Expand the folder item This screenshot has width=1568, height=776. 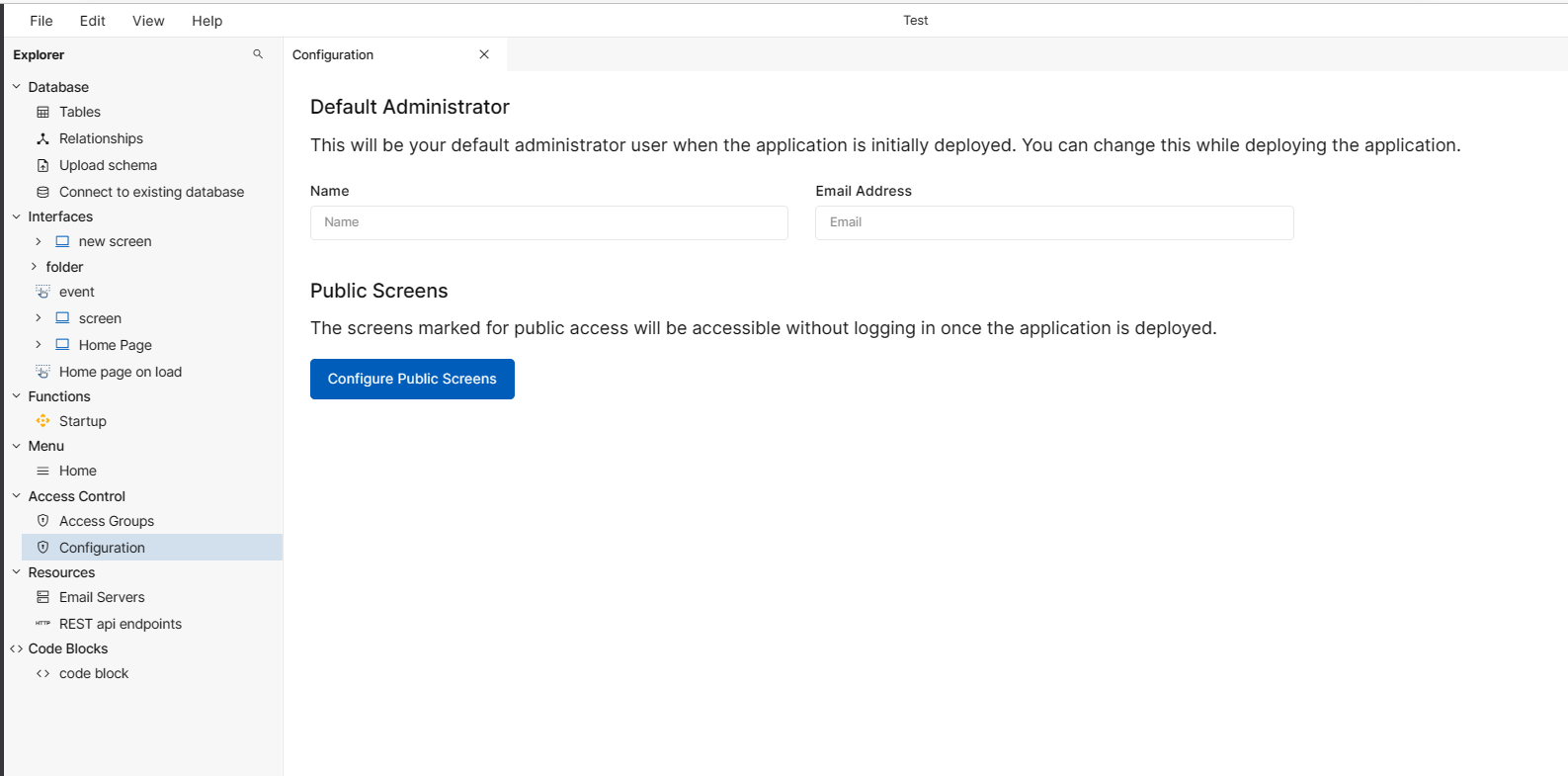[34, 267]
